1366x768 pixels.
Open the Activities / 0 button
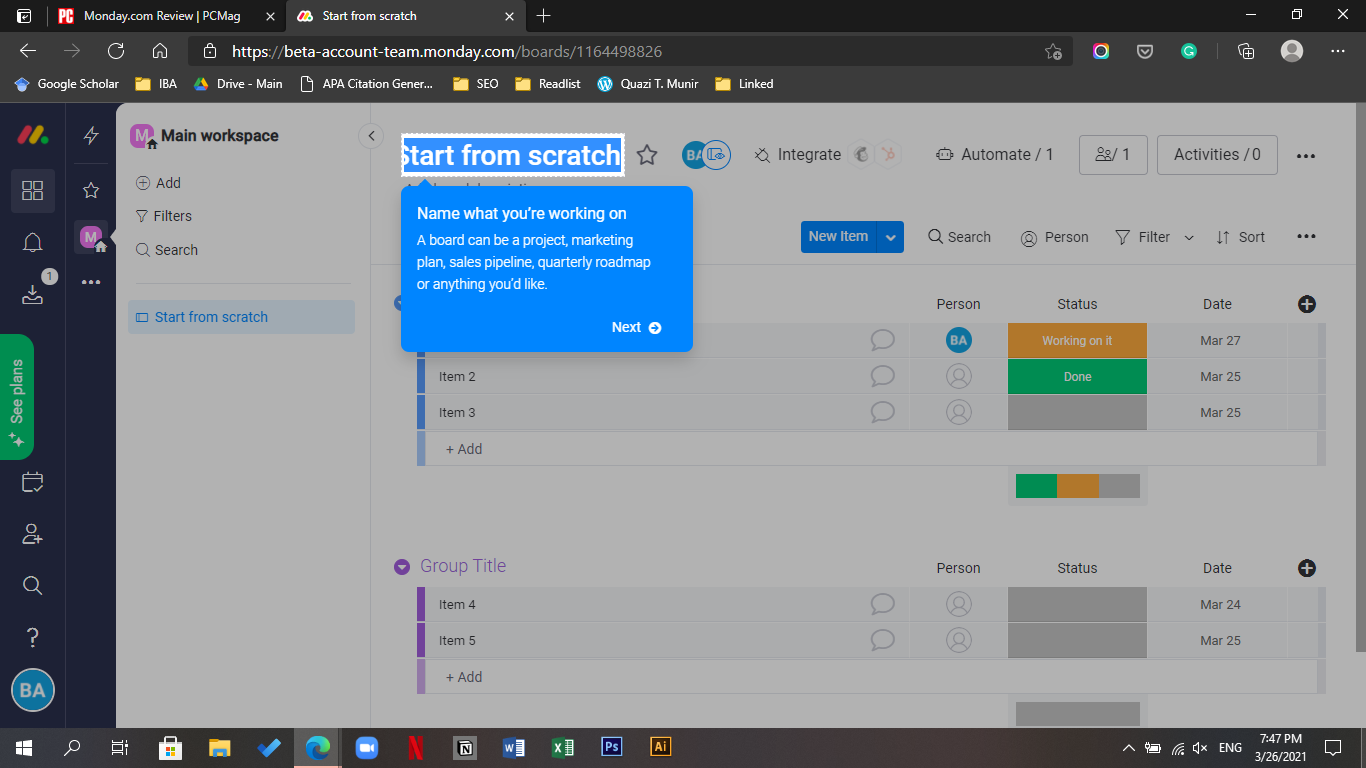pos(1217,155)
